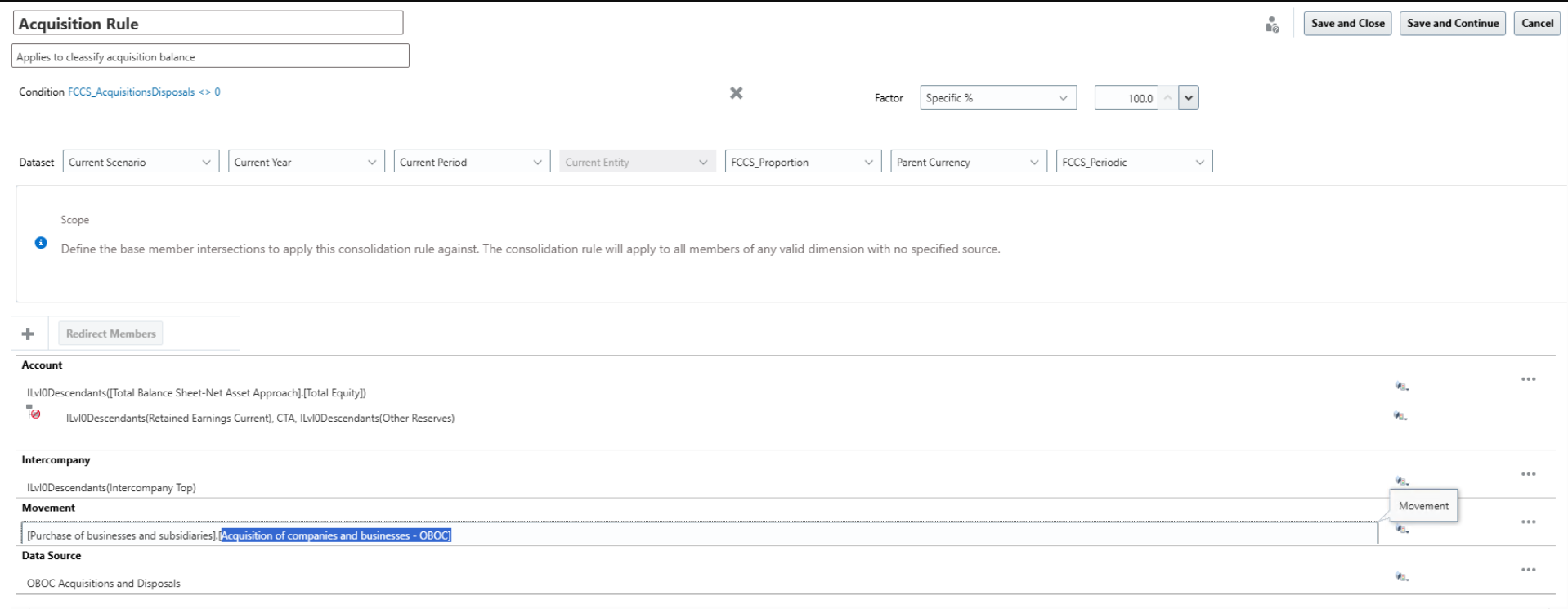Screen dimensions: 1568x609
Task: Open the Factor Specific % dropdown
Action: coord(998,97)
